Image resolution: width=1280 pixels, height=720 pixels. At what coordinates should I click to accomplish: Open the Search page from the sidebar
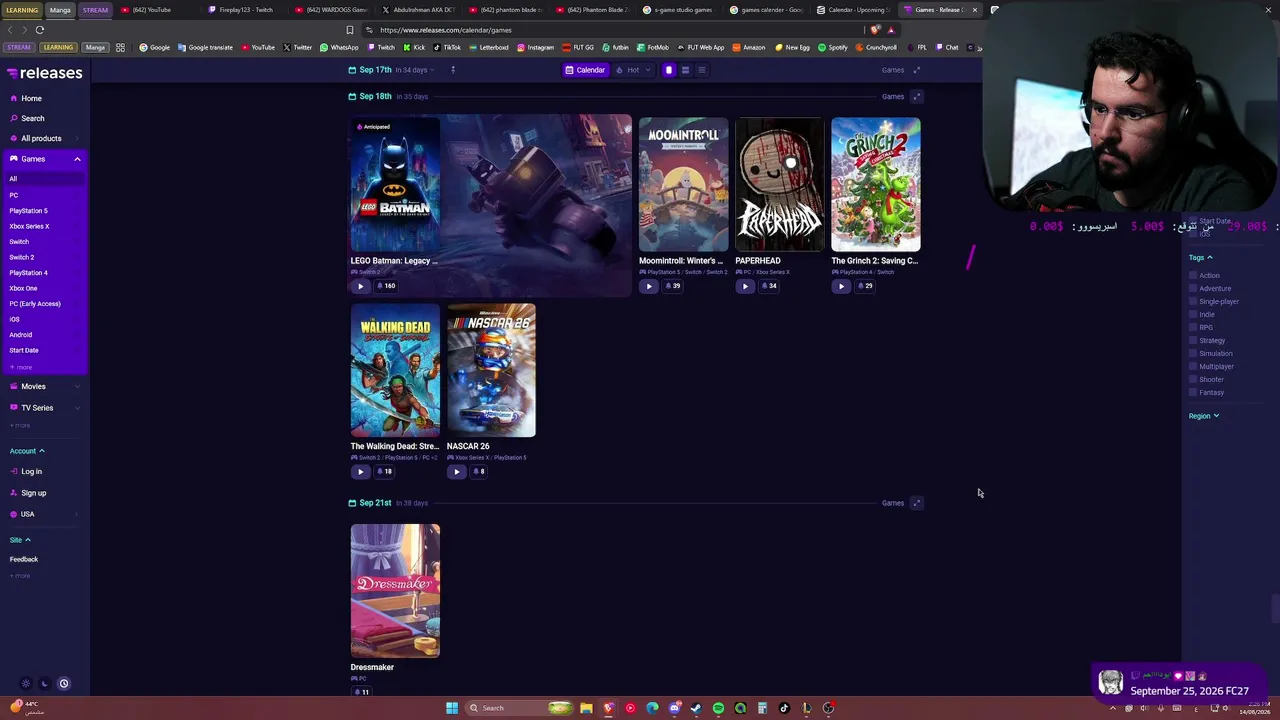pyautogui.click(x=32, y=118)
